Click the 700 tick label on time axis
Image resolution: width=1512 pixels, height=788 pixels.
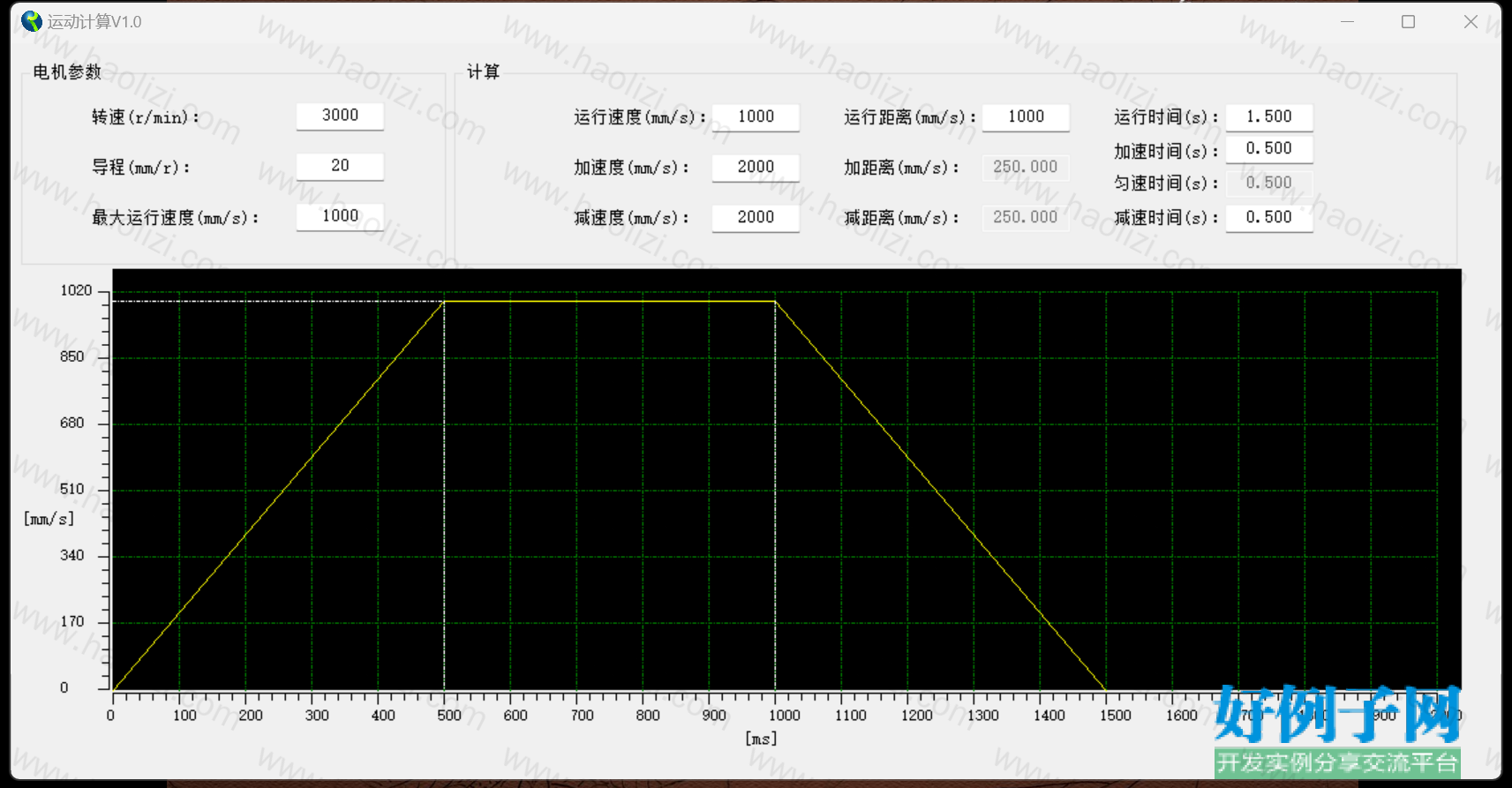click(583, 716)
